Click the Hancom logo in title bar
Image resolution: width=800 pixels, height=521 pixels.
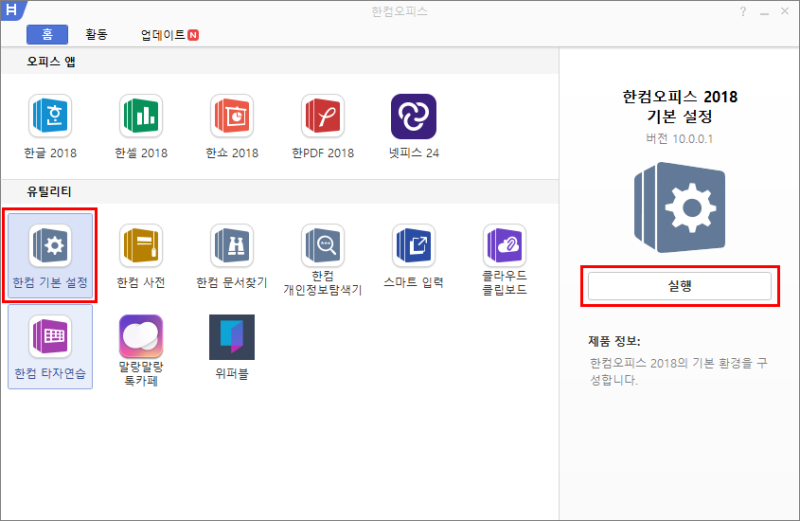11,10
